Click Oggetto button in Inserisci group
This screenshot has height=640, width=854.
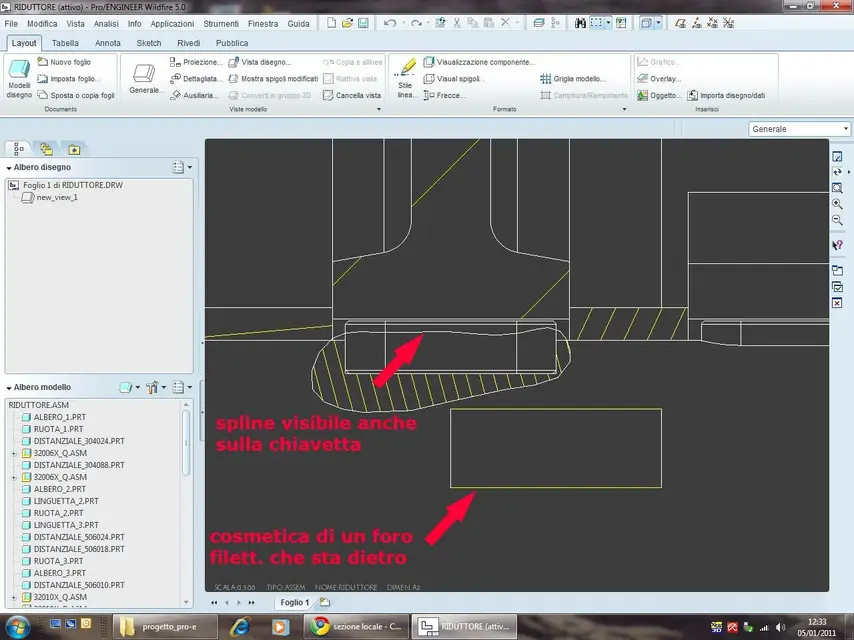(x=659, y=95)
